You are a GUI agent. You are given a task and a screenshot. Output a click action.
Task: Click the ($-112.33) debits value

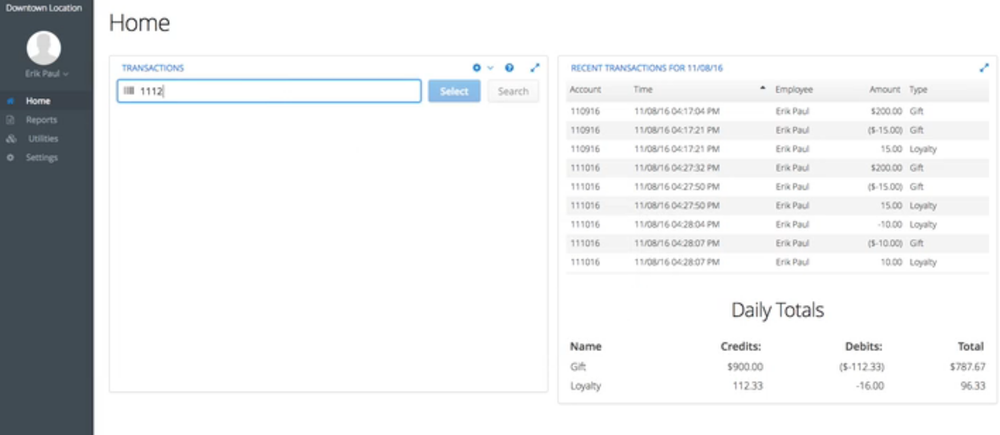[861, 367]
